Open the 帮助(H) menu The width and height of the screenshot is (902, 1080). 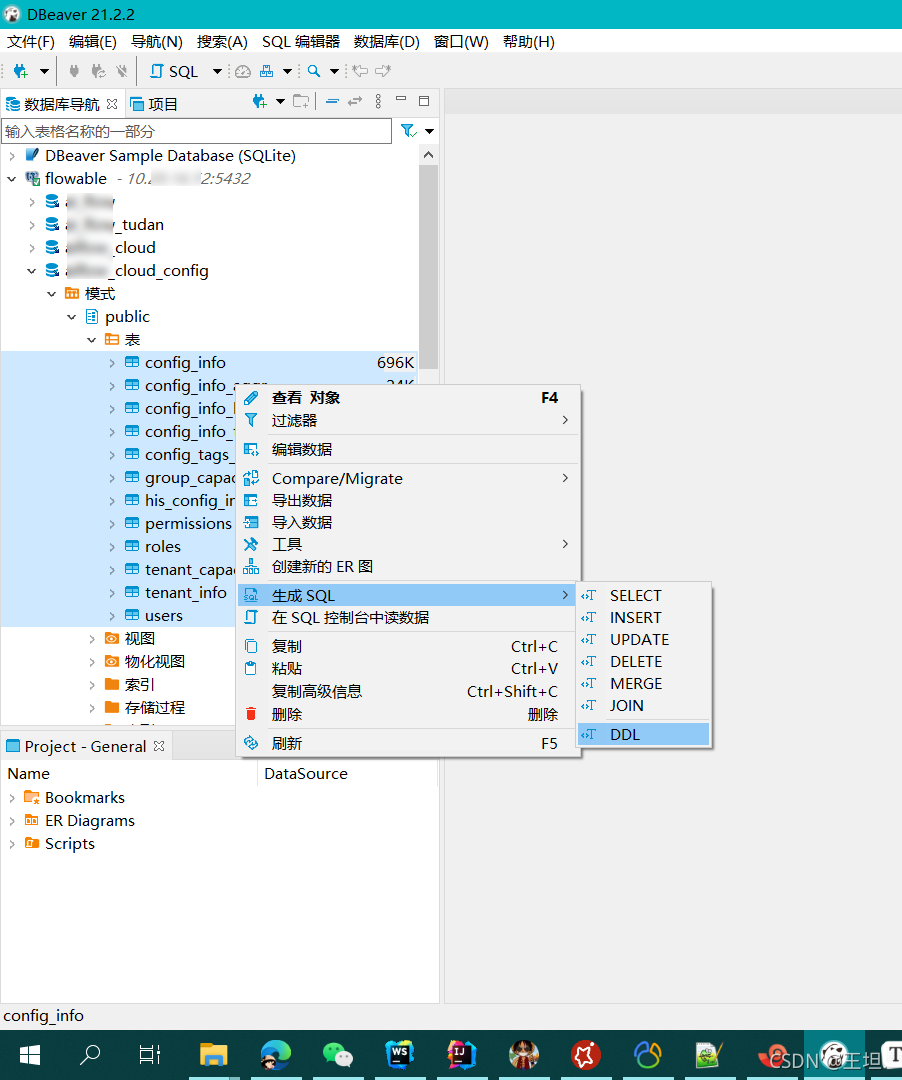tap(529, 42)
